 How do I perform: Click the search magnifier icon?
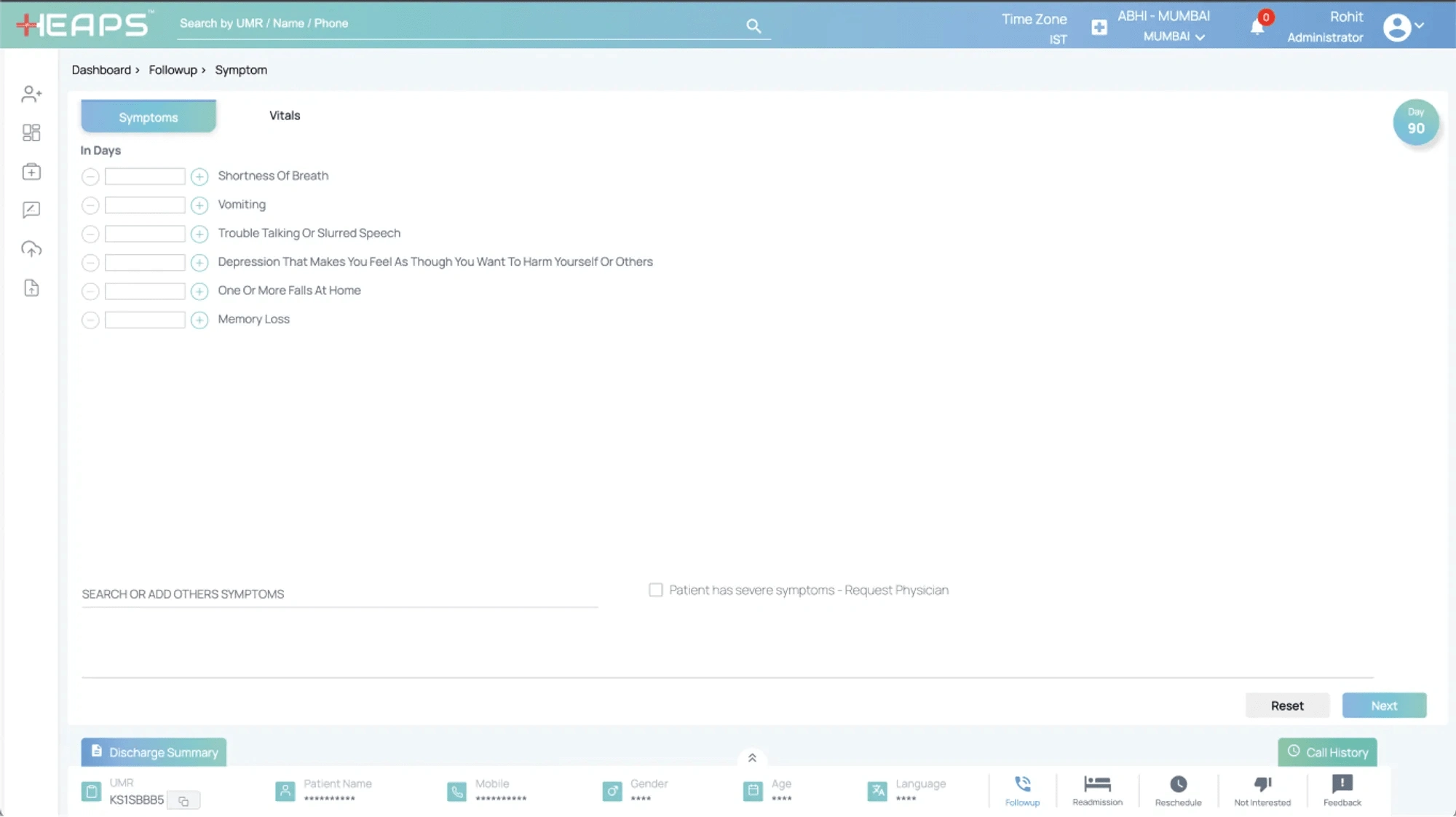(x=753, y=26)
